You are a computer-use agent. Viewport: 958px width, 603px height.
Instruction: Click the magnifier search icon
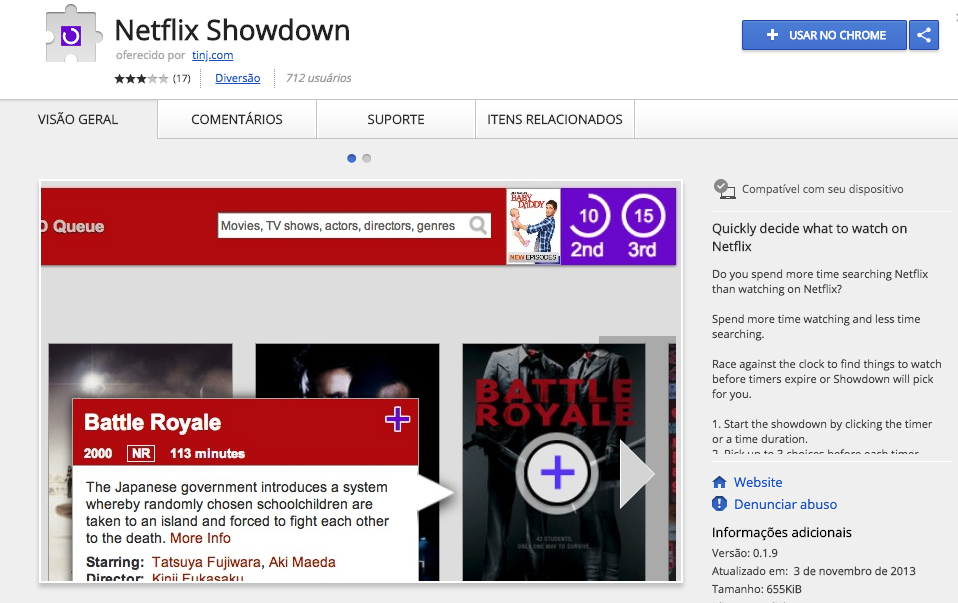click(478, 225)
